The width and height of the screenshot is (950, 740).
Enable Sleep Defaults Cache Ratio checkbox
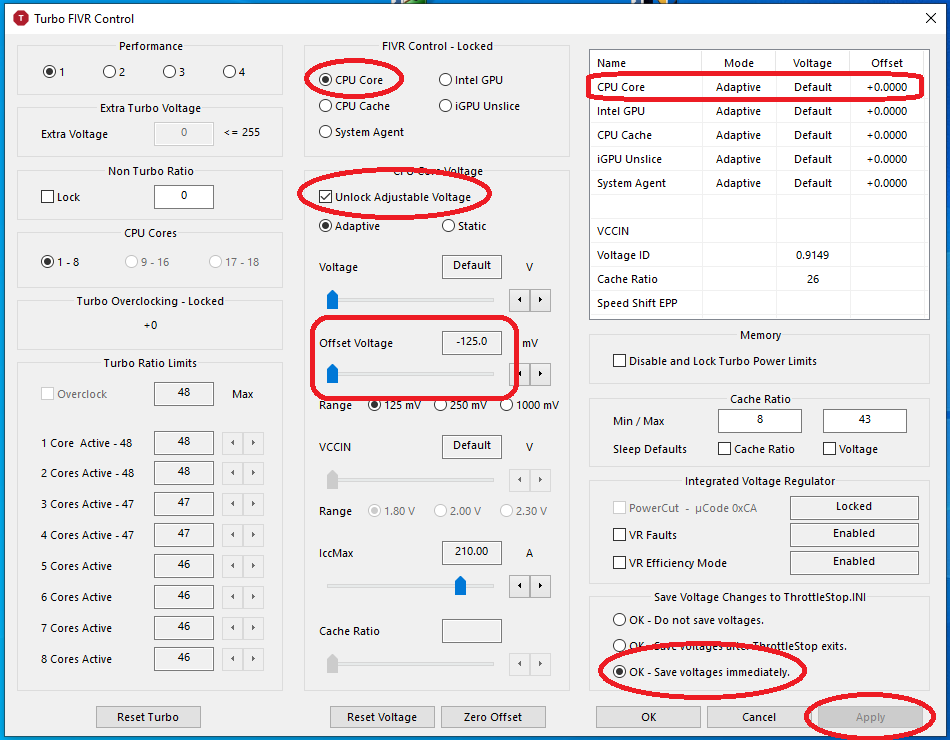tap(724, 448)
